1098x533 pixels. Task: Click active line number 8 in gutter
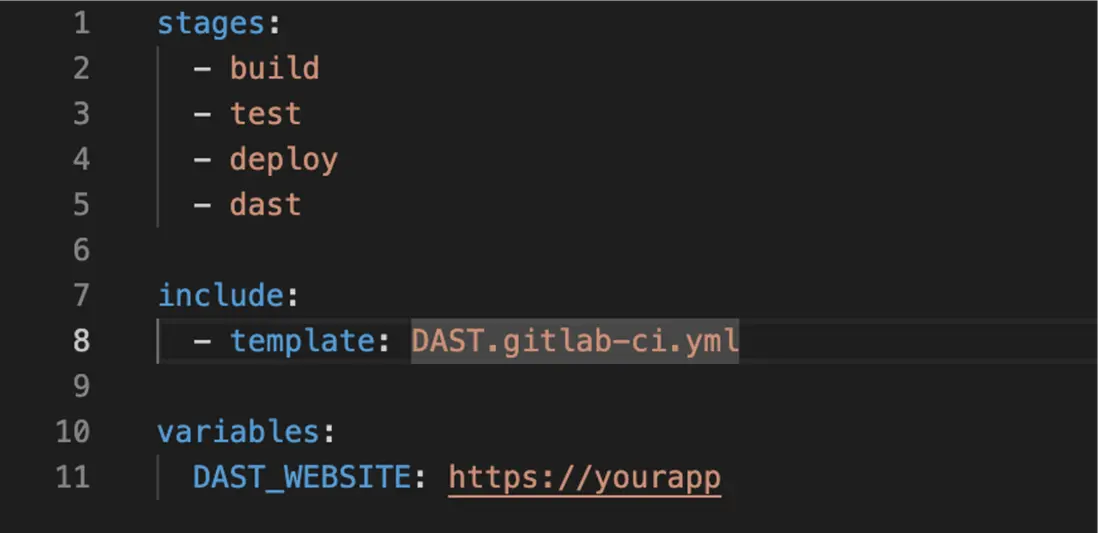pos(81,340)
